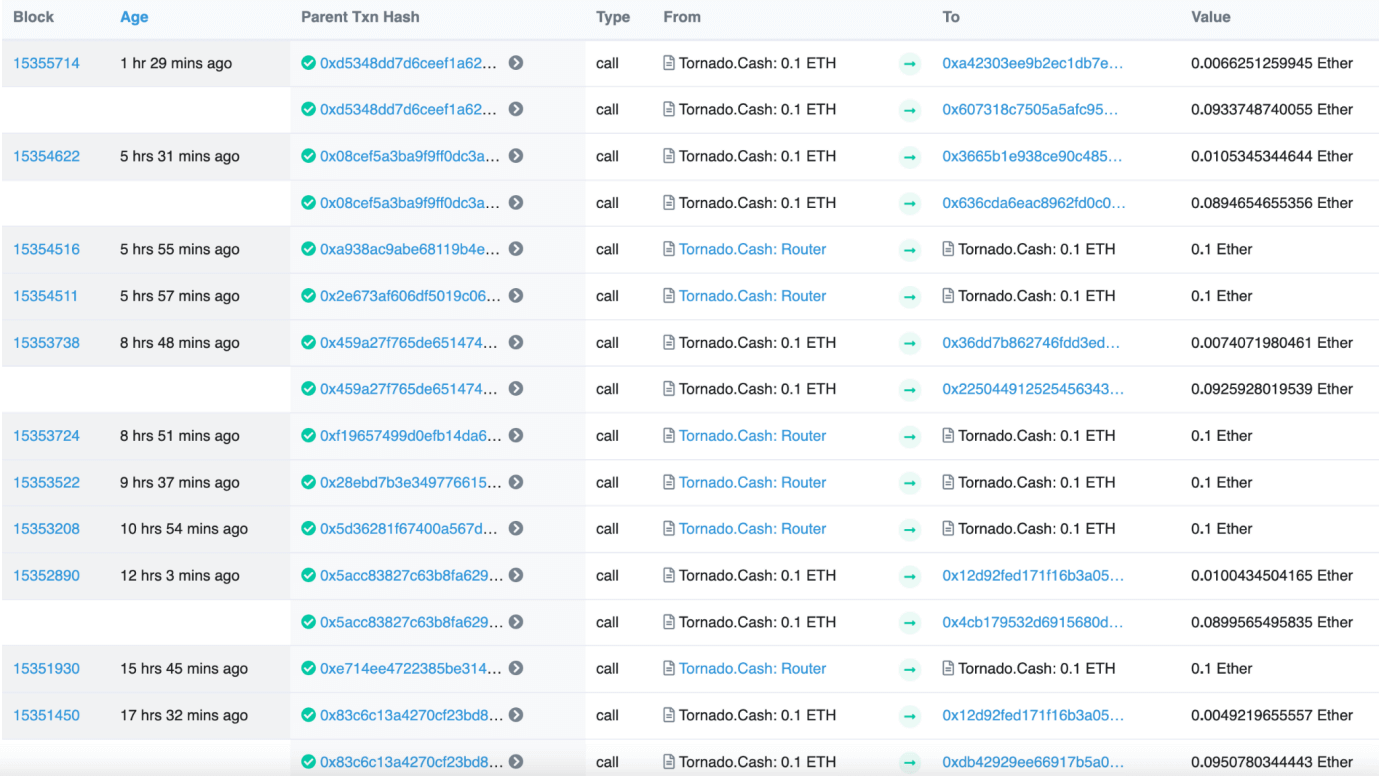
Task: Open recipient address 0x636cda6eac8962fd0c0…
Action: [x=1034, y=203]
